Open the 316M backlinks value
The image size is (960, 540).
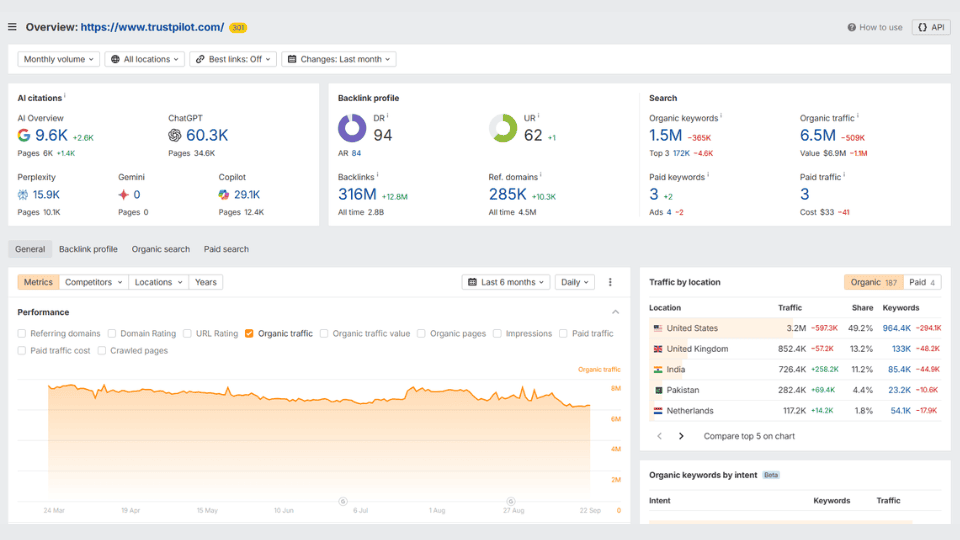[357, 194]
